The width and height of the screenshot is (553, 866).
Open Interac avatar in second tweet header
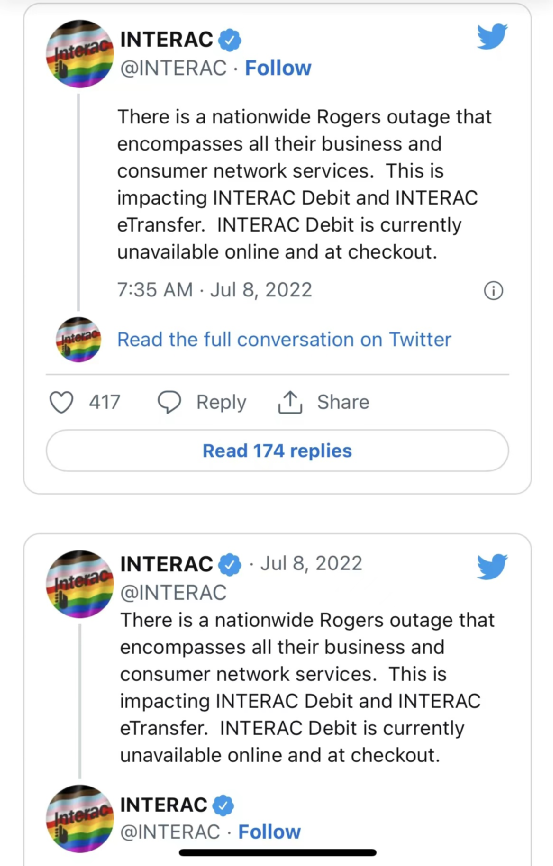(x=80, y=584)
